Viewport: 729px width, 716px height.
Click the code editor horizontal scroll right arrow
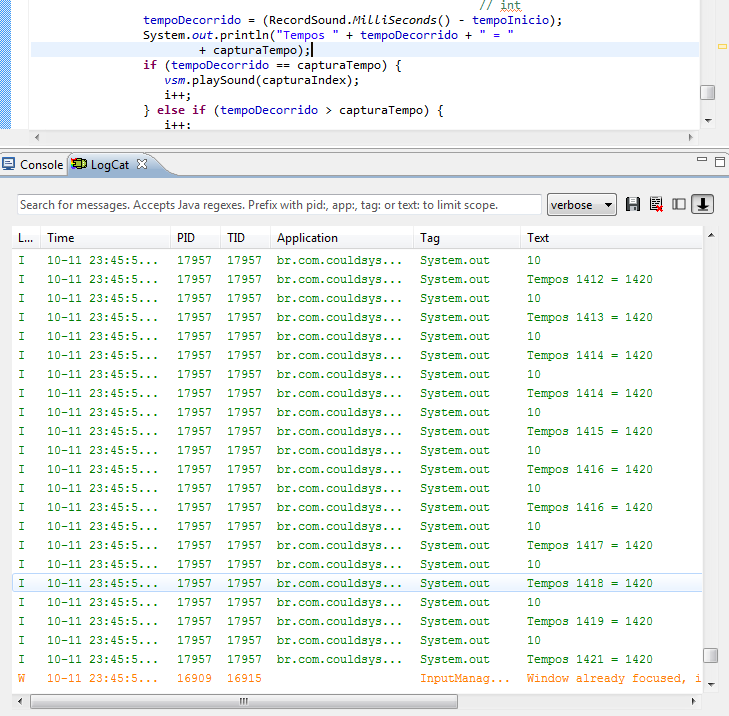pyautogui.click(x=690, y=137)
